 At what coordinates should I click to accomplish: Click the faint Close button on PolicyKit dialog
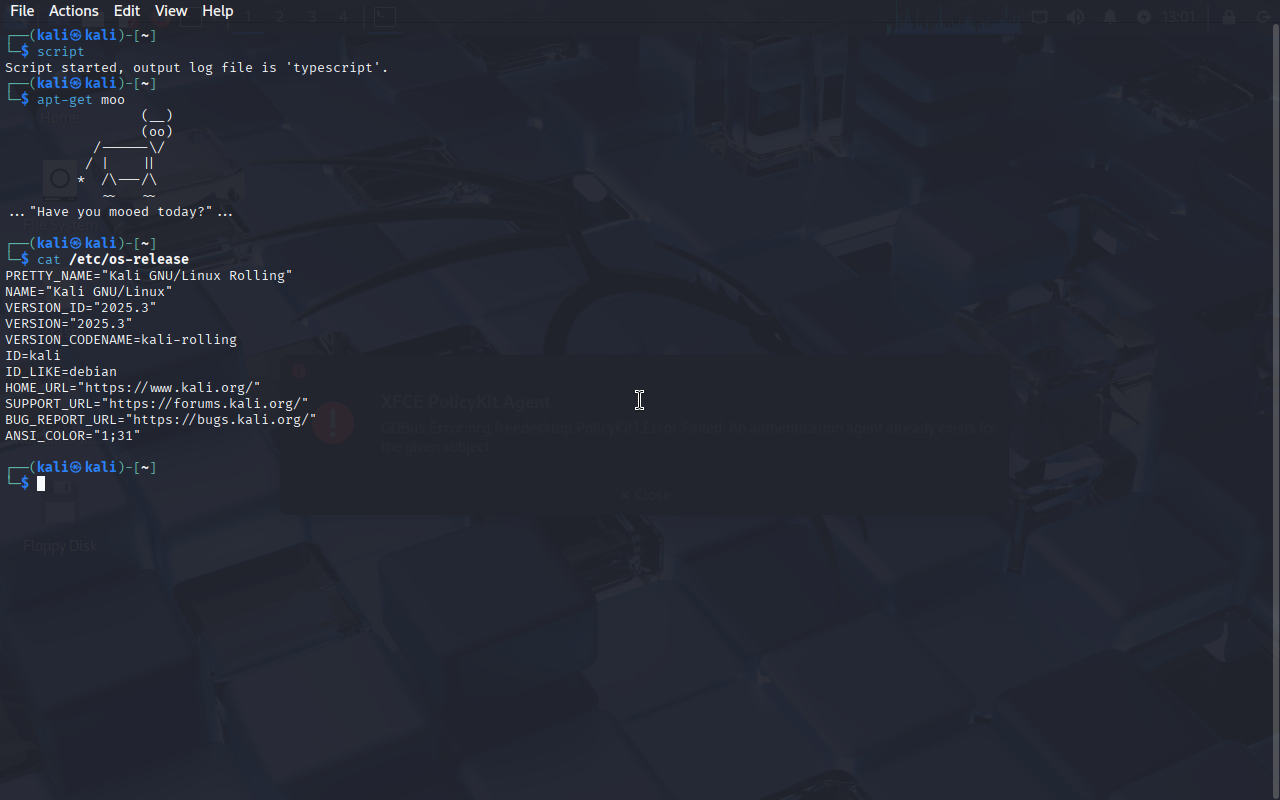[645, 494]
